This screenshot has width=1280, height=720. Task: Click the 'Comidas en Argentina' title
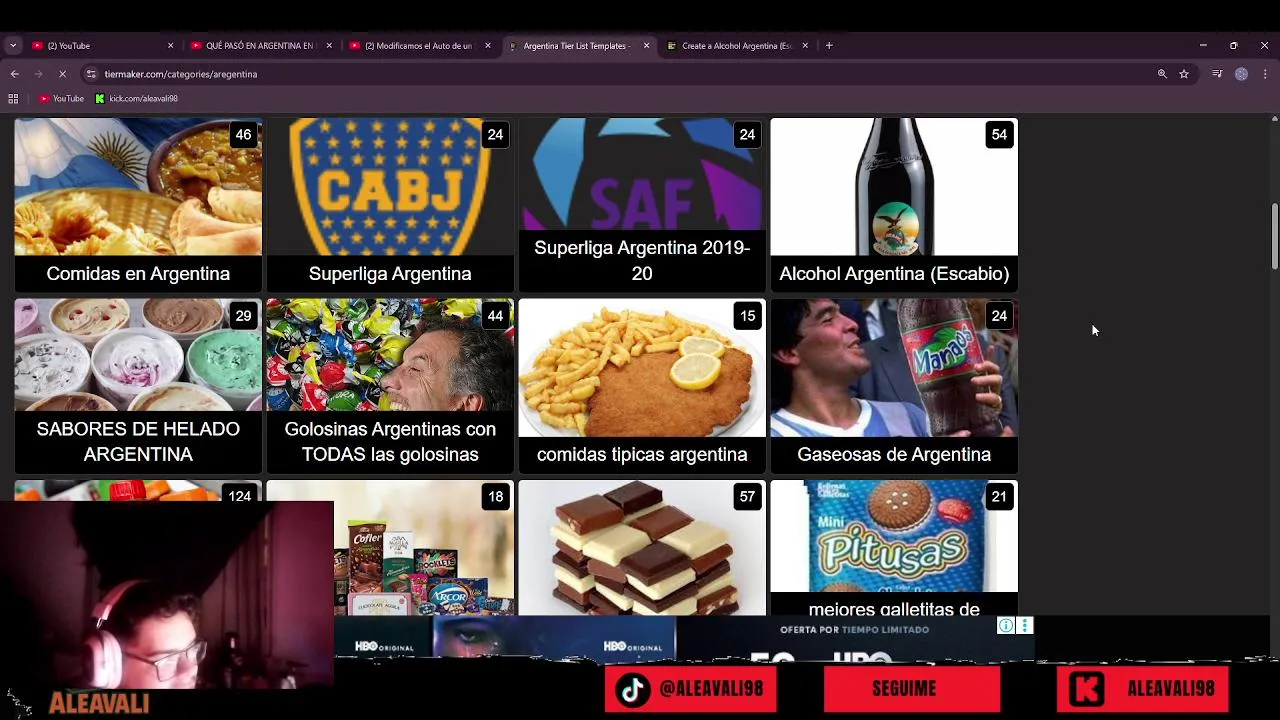(x=138, y=273)
